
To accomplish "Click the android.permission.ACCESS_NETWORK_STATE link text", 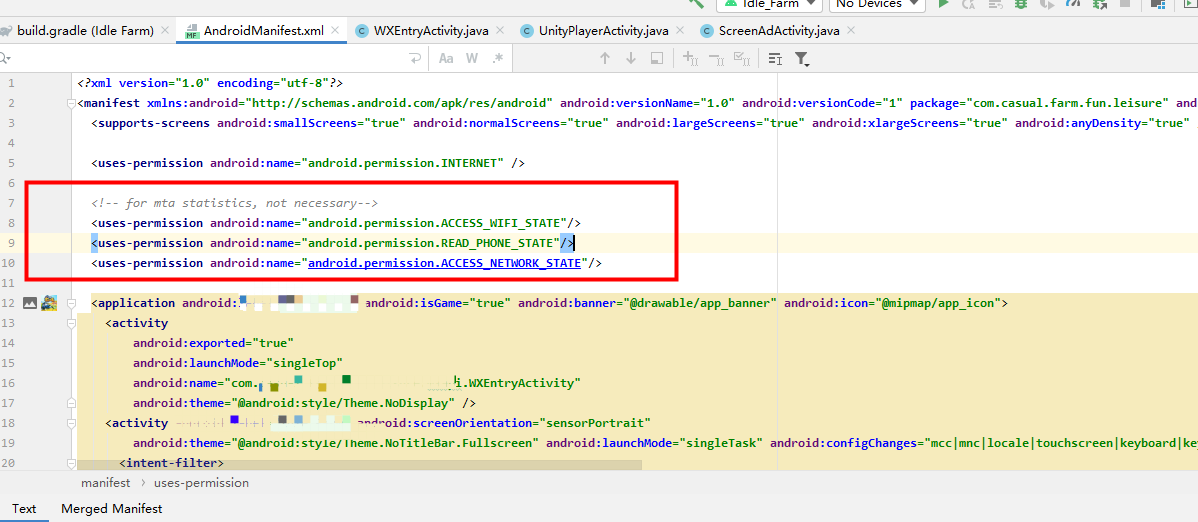I will [444, 263].
